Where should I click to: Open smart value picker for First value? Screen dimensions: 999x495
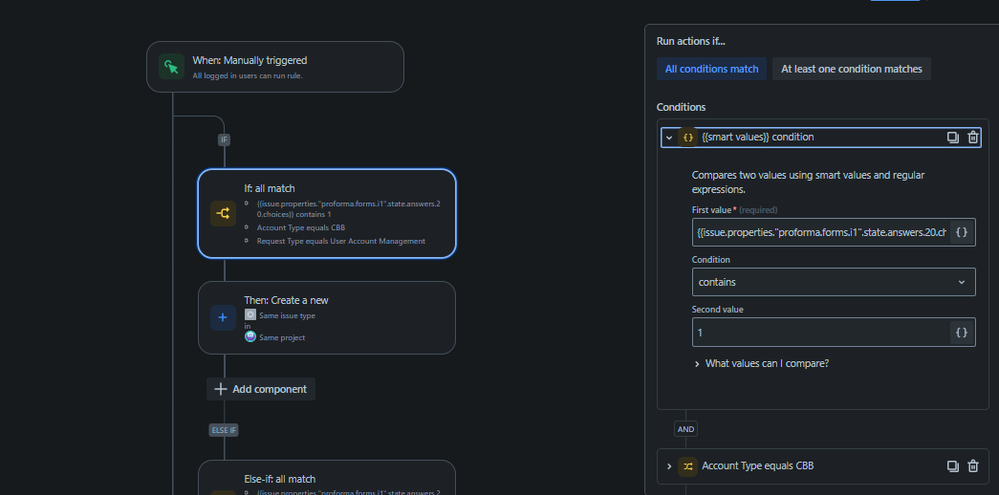tap(962, 233)
